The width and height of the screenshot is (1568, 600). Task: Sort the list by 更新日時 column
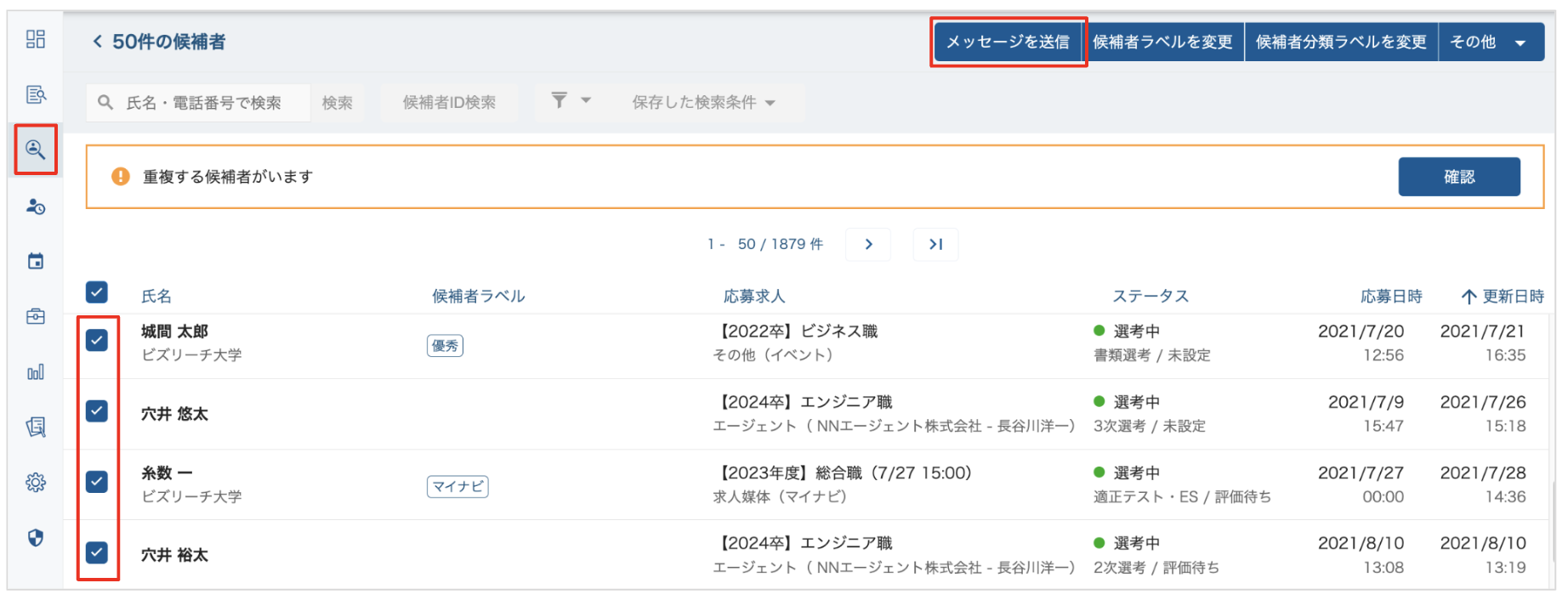[x=1503, y=297]
